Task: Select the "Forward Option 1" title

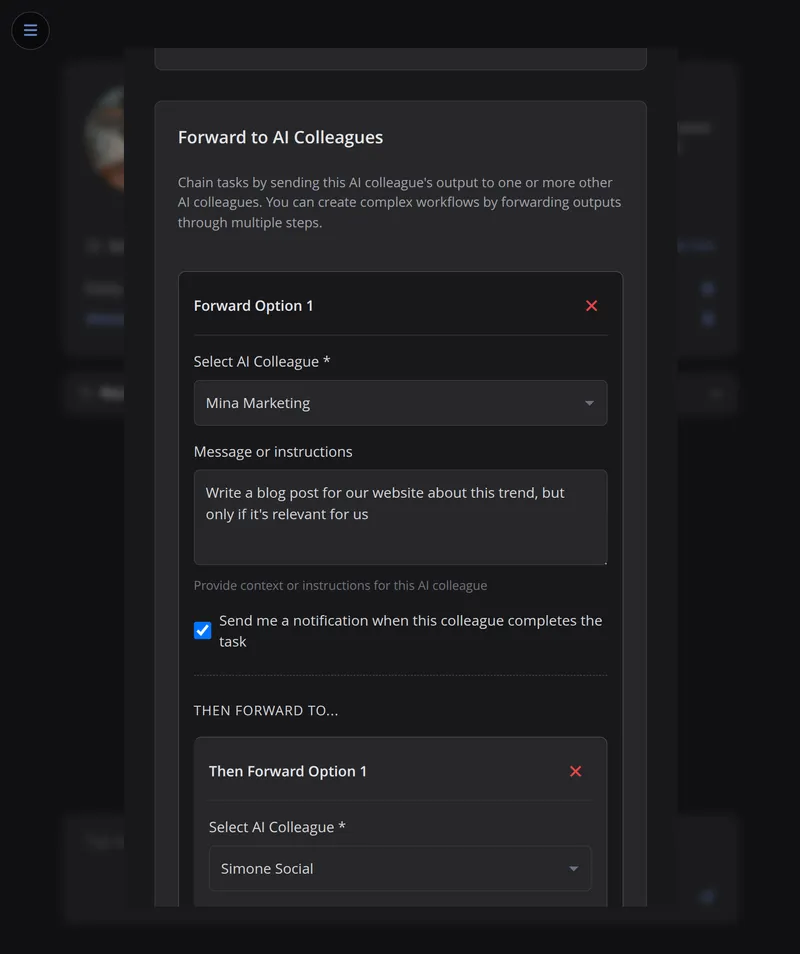Action: tap(253, 306)
